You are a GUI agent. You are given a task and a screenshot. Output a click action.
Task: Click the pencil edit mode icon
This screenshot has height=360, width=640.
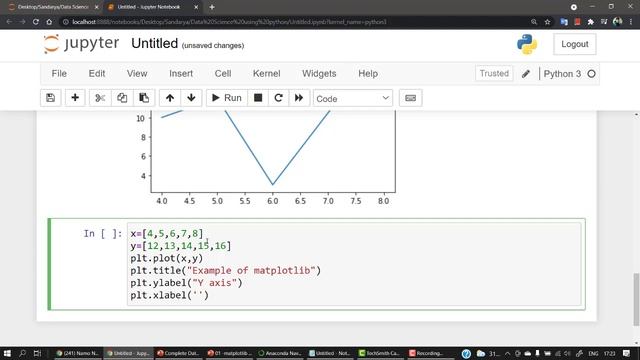[526, 74]
